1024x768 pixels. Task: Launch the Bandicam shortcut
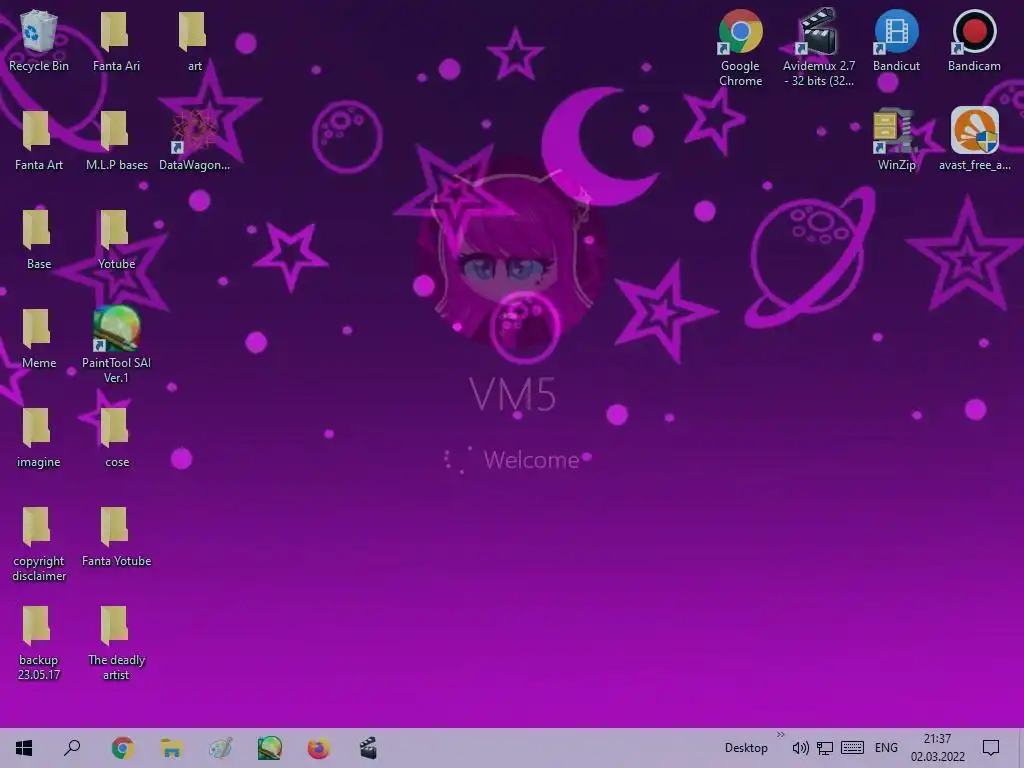(974, 40)
